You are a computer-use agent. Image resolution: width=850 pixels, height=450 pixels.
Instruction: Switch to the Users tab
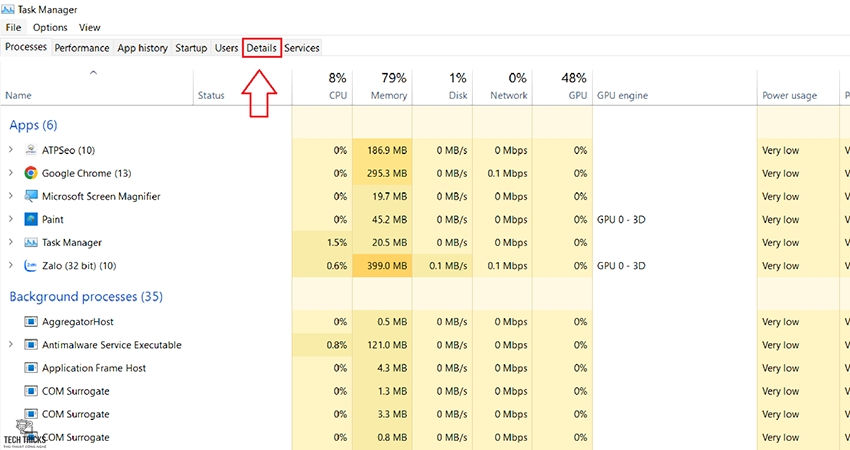pos(226,48)
